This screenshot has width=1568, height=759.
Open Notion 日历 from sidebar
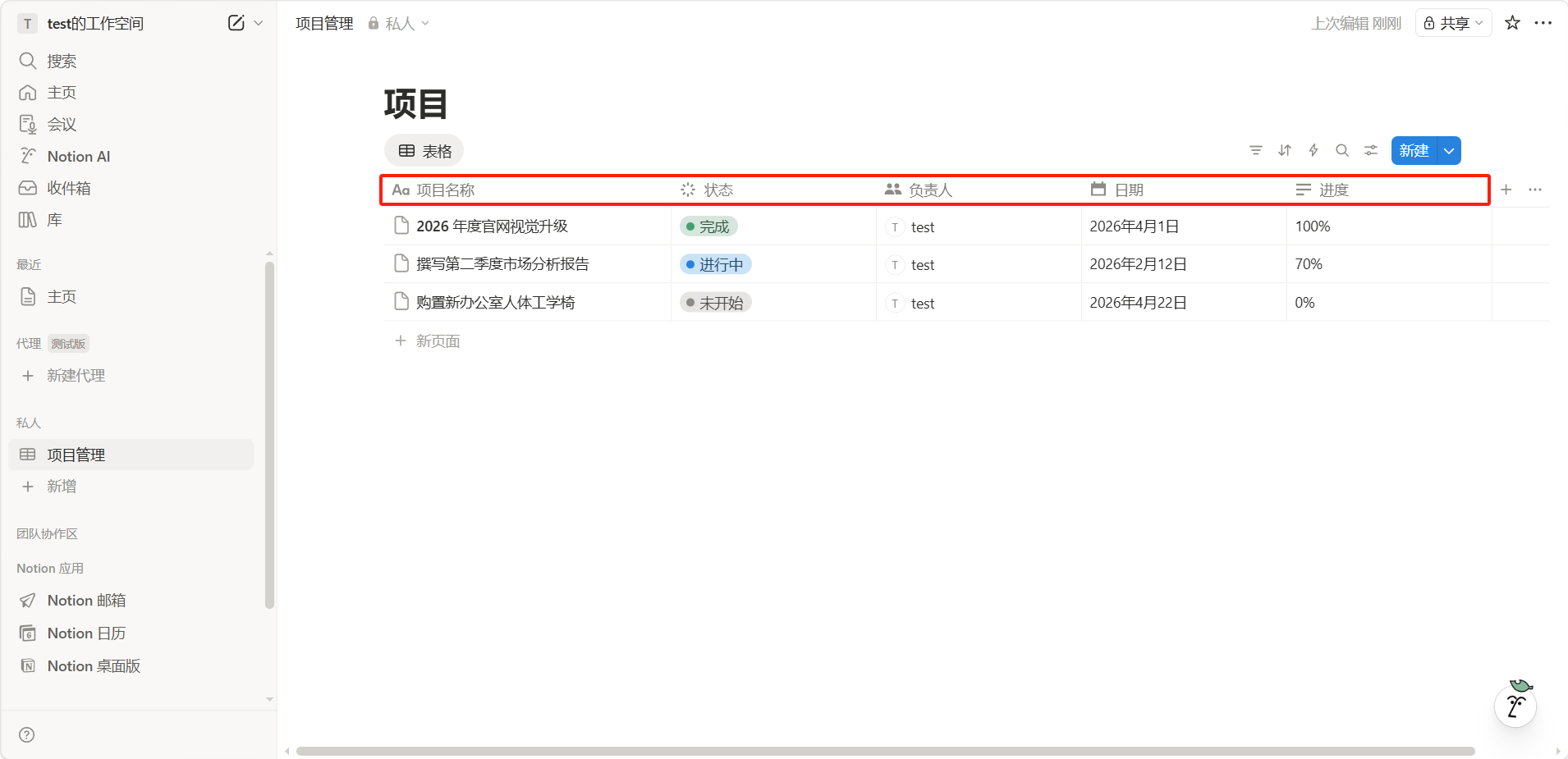86,633
